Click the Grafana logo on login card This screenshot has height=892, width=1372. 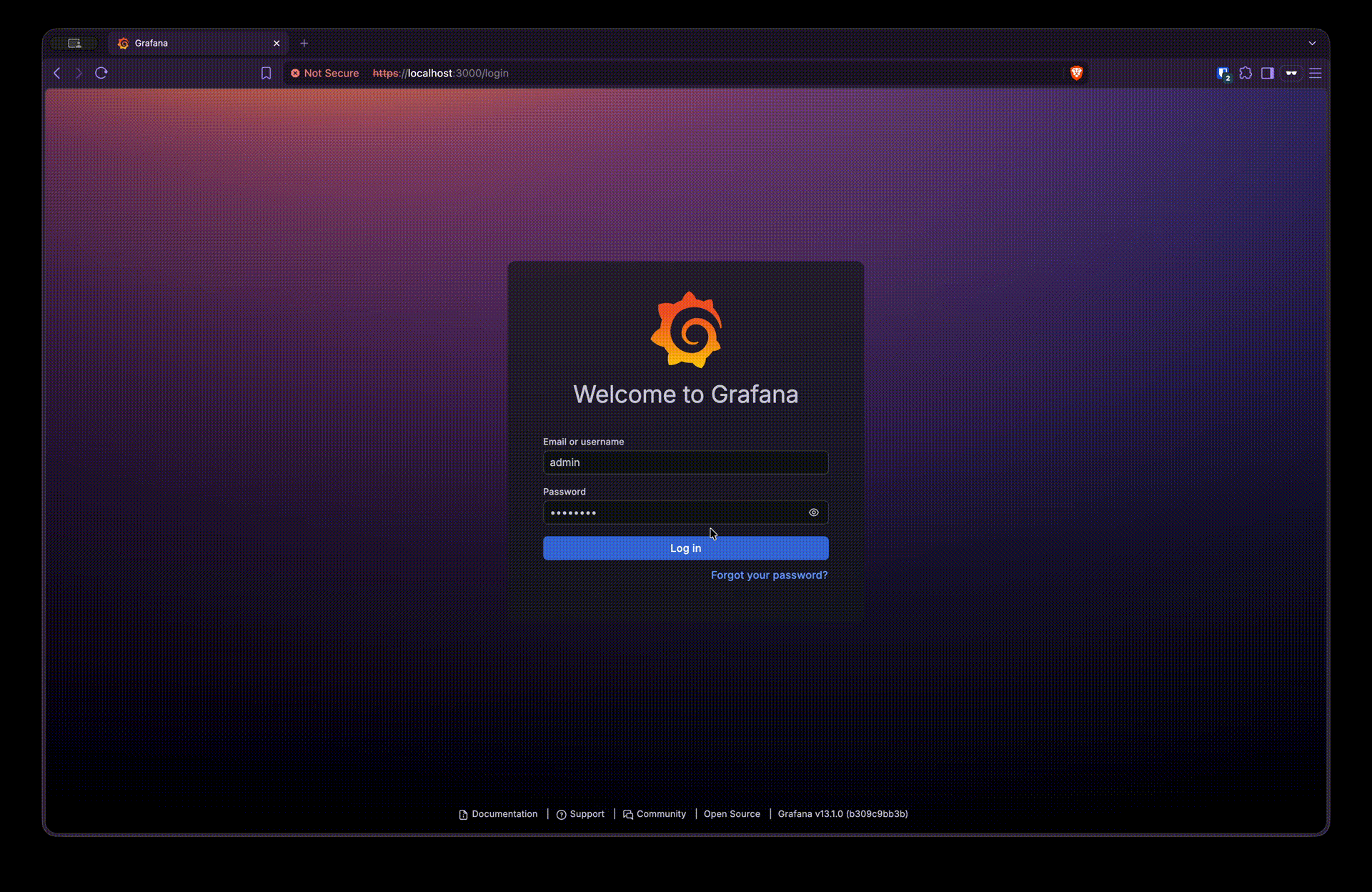pyautogui.click(x=686, y=329)
